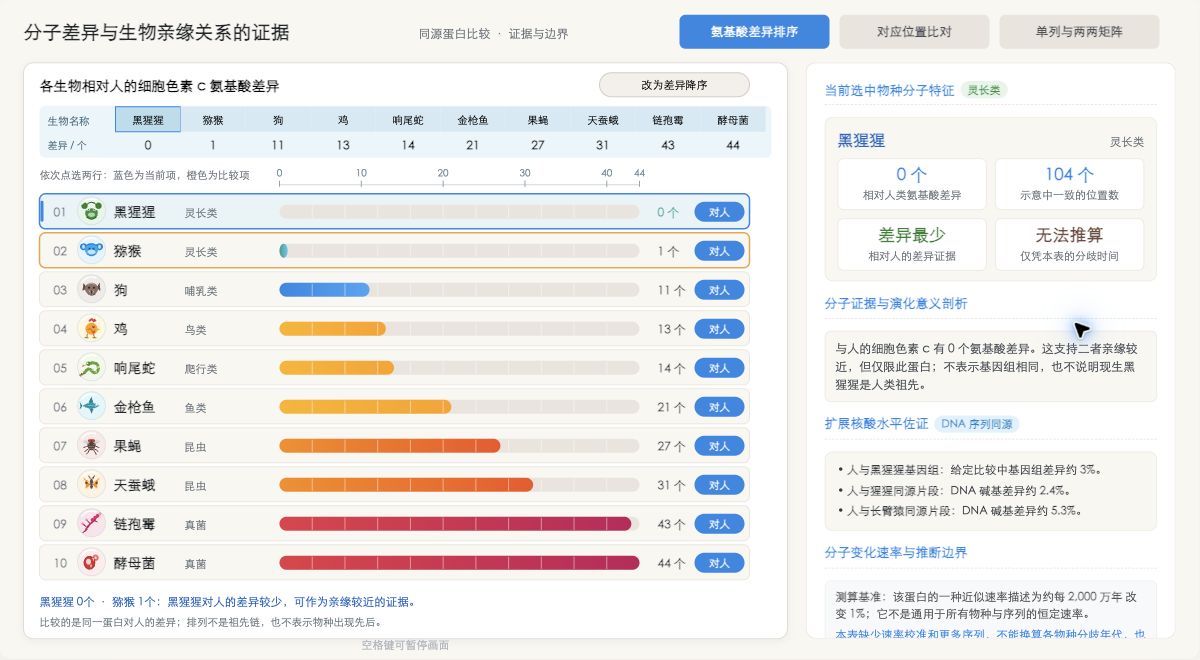
Task: Click the 分子证据与演化意义剖析 section heading
Action: point(896,304)
